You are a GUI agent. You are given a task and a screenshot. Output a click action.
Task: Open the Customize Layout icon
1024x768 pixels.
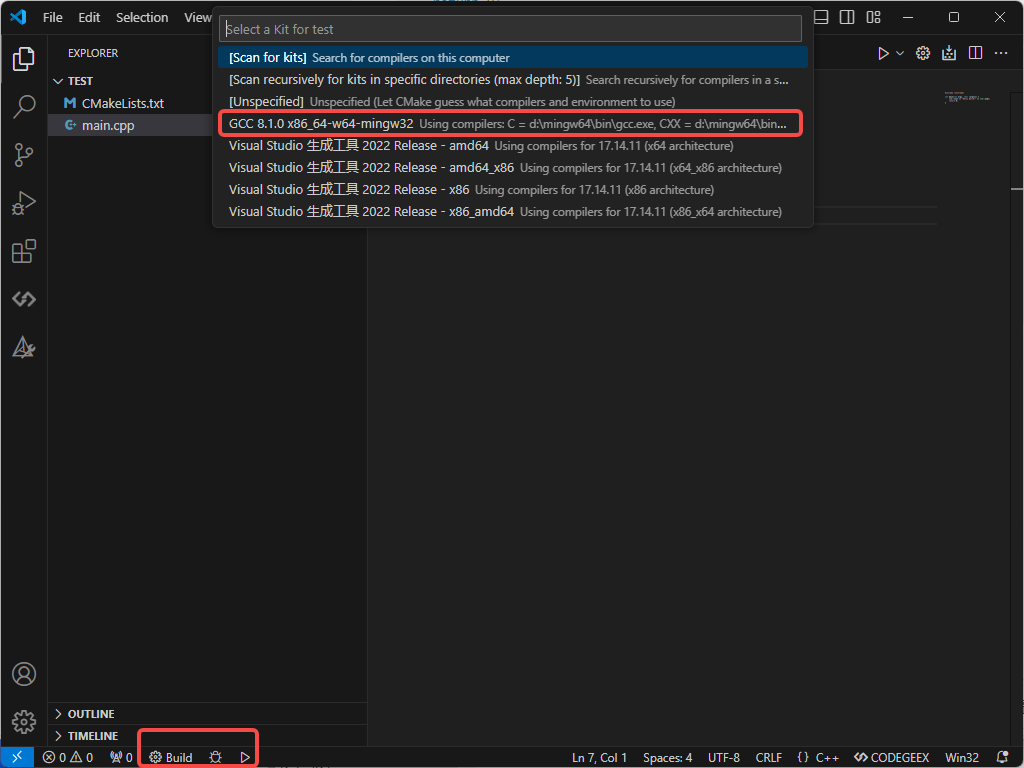click(874, 18)
